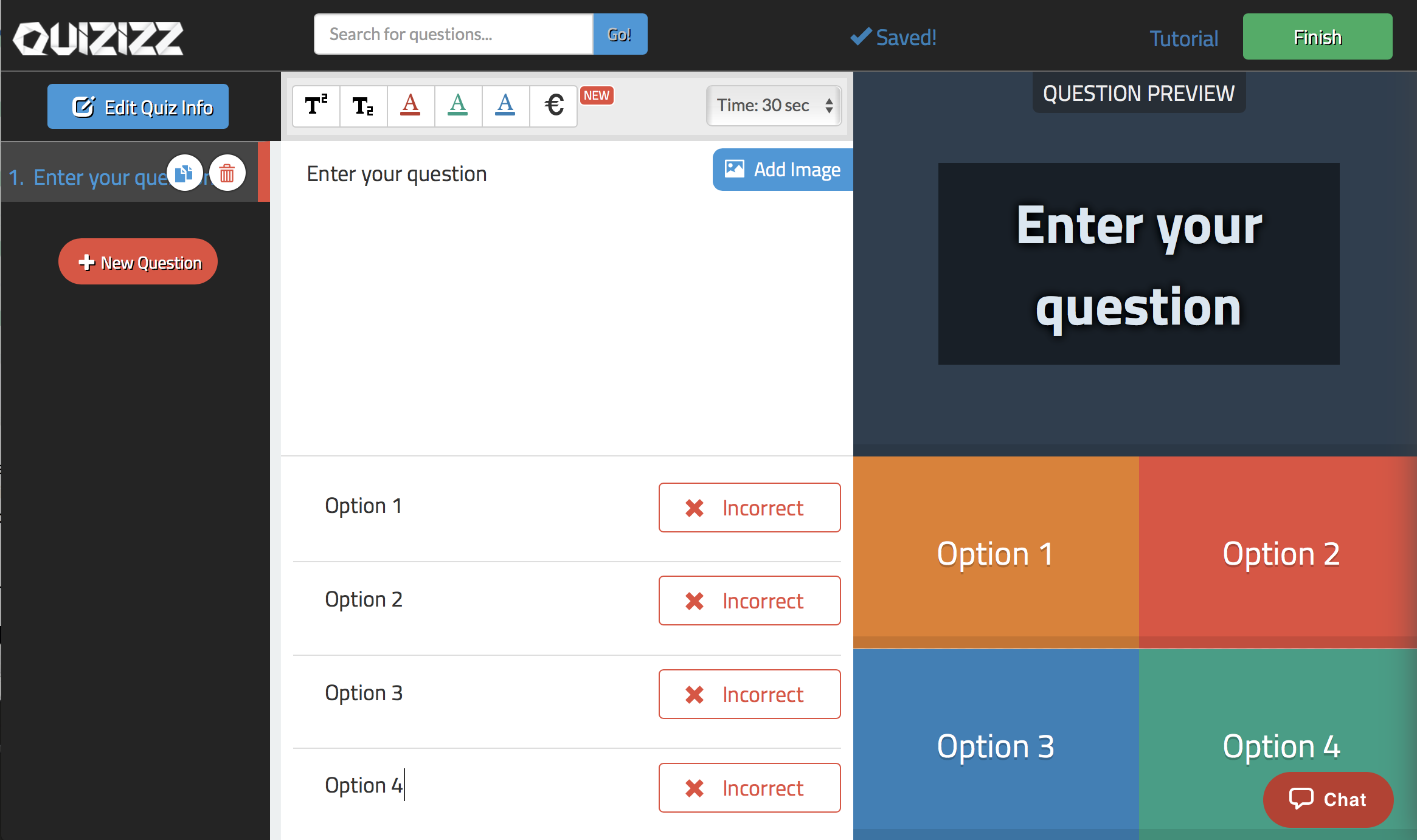The width and height of the screenshot is (1417, 840).
Task: Click the Add Image button icon
Action: [x=734, y=169]
